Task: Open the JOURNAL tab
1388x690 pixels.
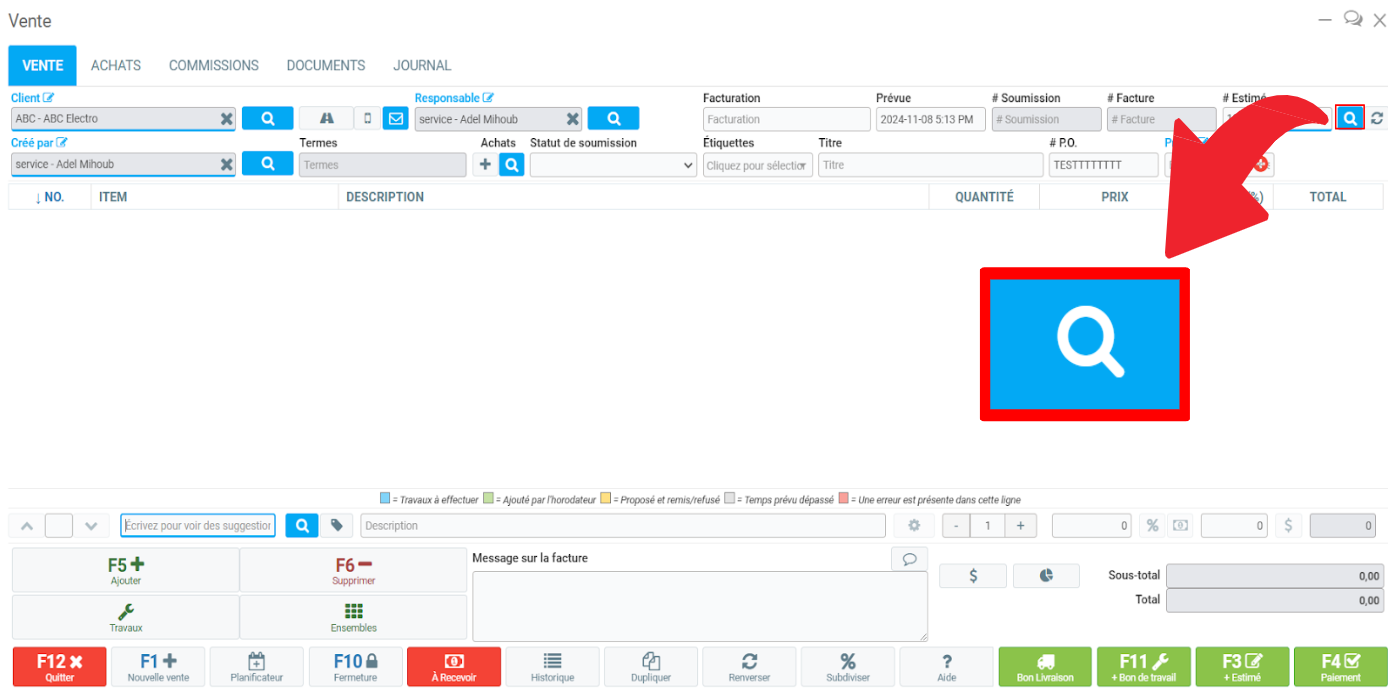Action: (422, 66)
